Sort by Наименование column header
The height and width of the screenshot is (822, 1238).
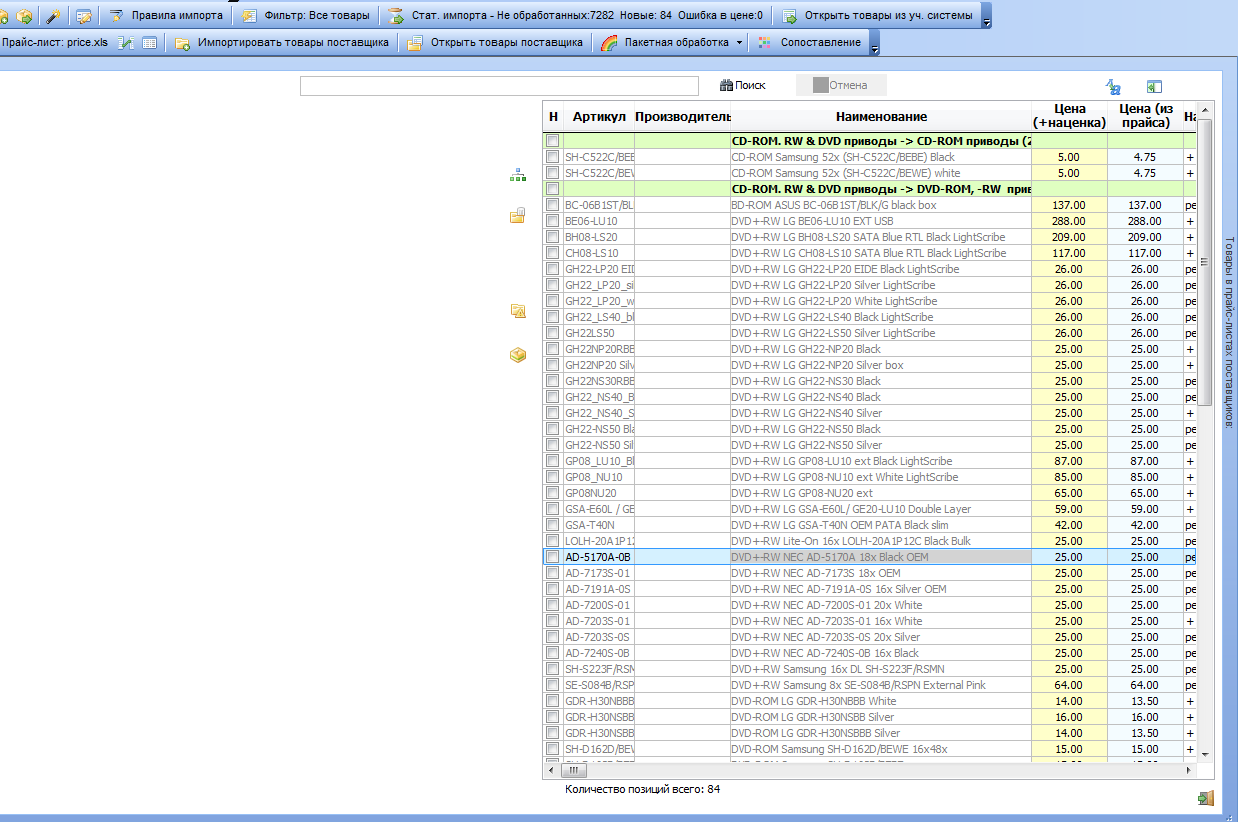[x=881, y=117]
